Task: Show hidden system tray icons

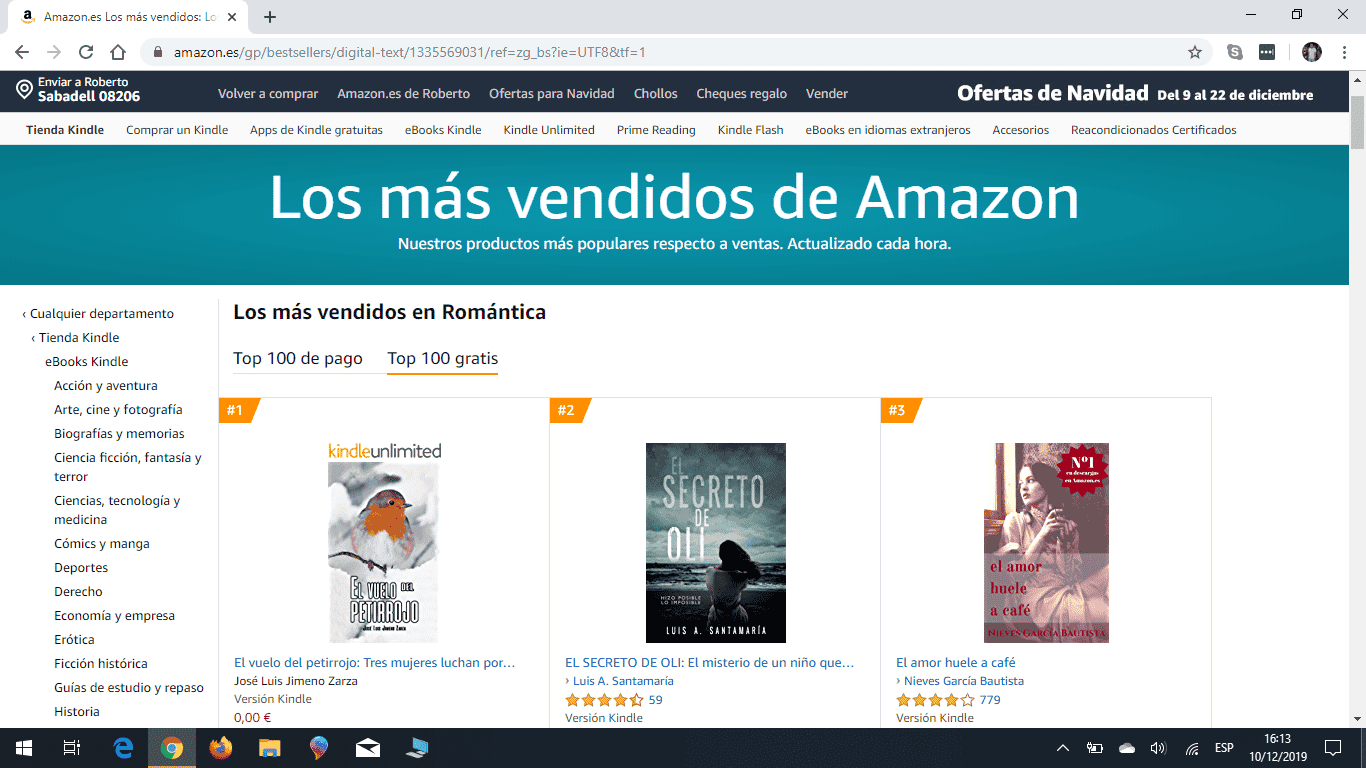Action: pyautogui.click(x=1063, y=747)
